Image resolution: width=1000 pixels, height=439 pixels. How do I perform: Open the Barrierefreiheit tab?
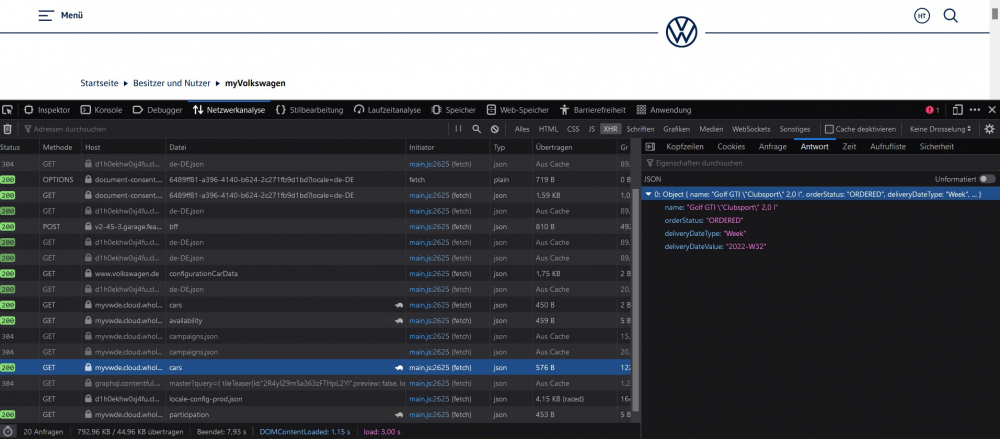point(592,110)
